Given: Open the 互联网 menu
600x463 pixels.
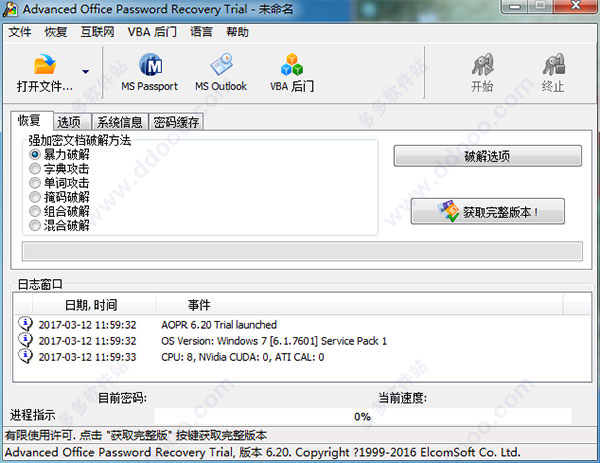Looking at the screenshot, I should point(98,32).
